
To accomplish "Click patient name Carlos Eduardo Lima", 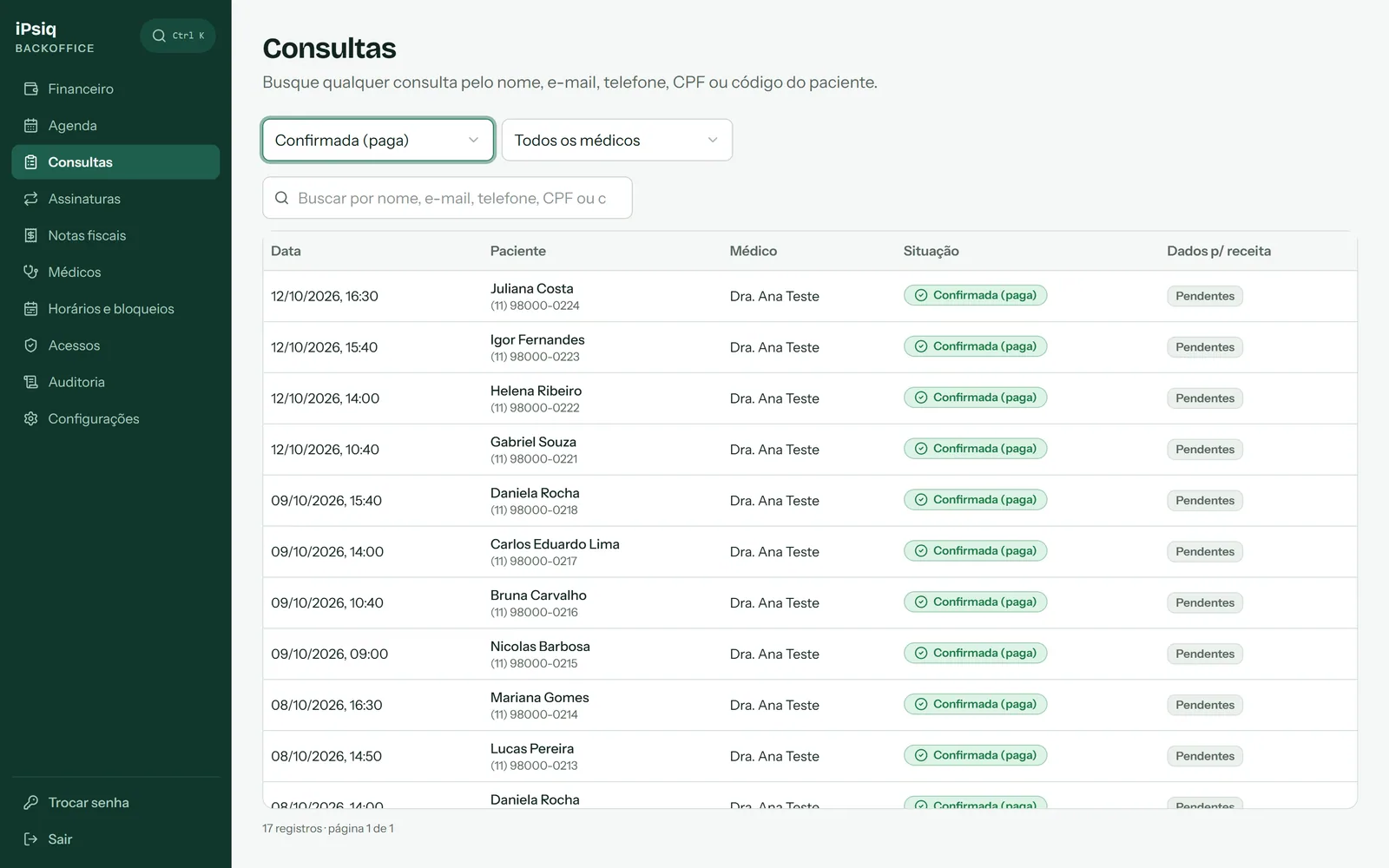I will coord(555,544).
